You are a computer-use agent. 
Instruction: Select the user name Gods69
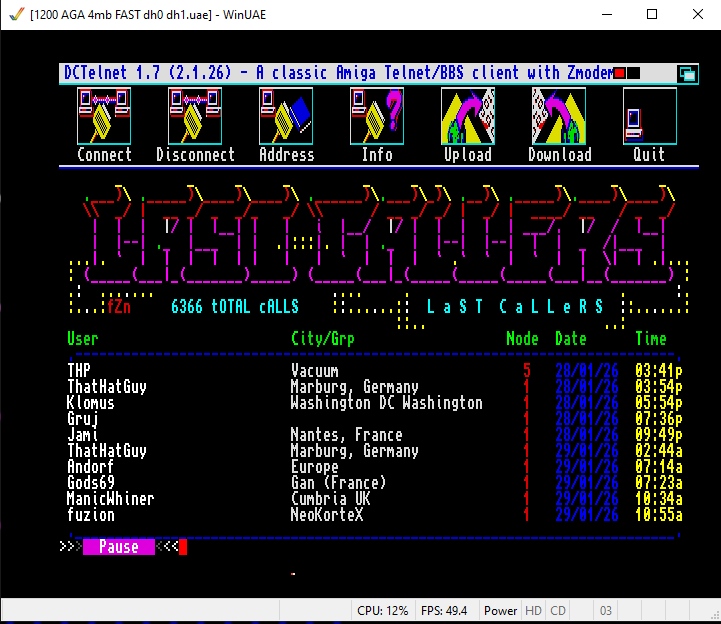91,483
